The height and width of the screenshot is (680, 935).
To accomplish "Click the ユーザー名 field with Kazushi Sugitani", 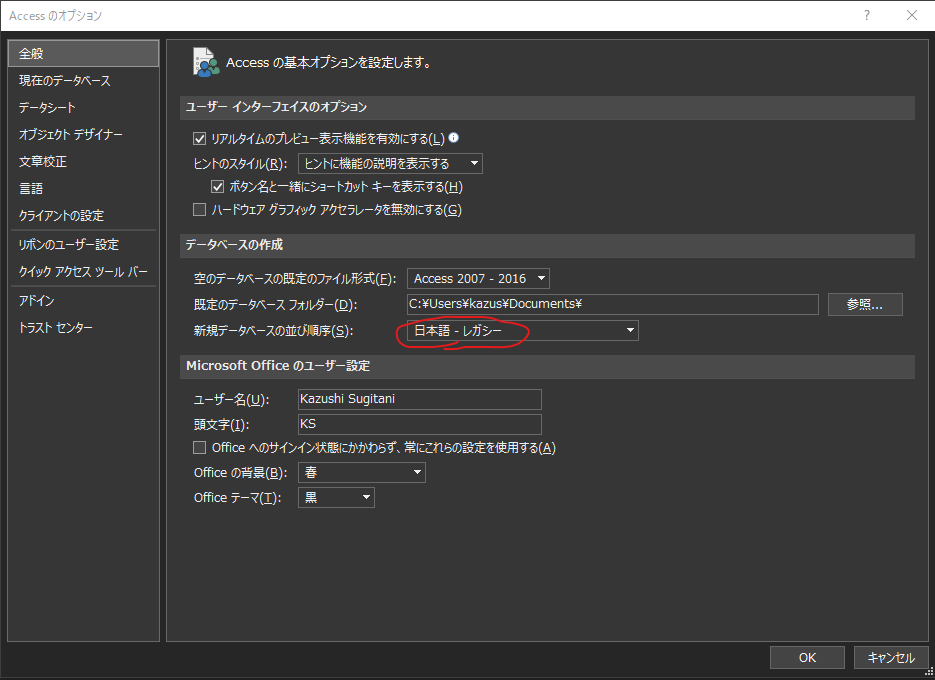I will (x=420, y=399).
